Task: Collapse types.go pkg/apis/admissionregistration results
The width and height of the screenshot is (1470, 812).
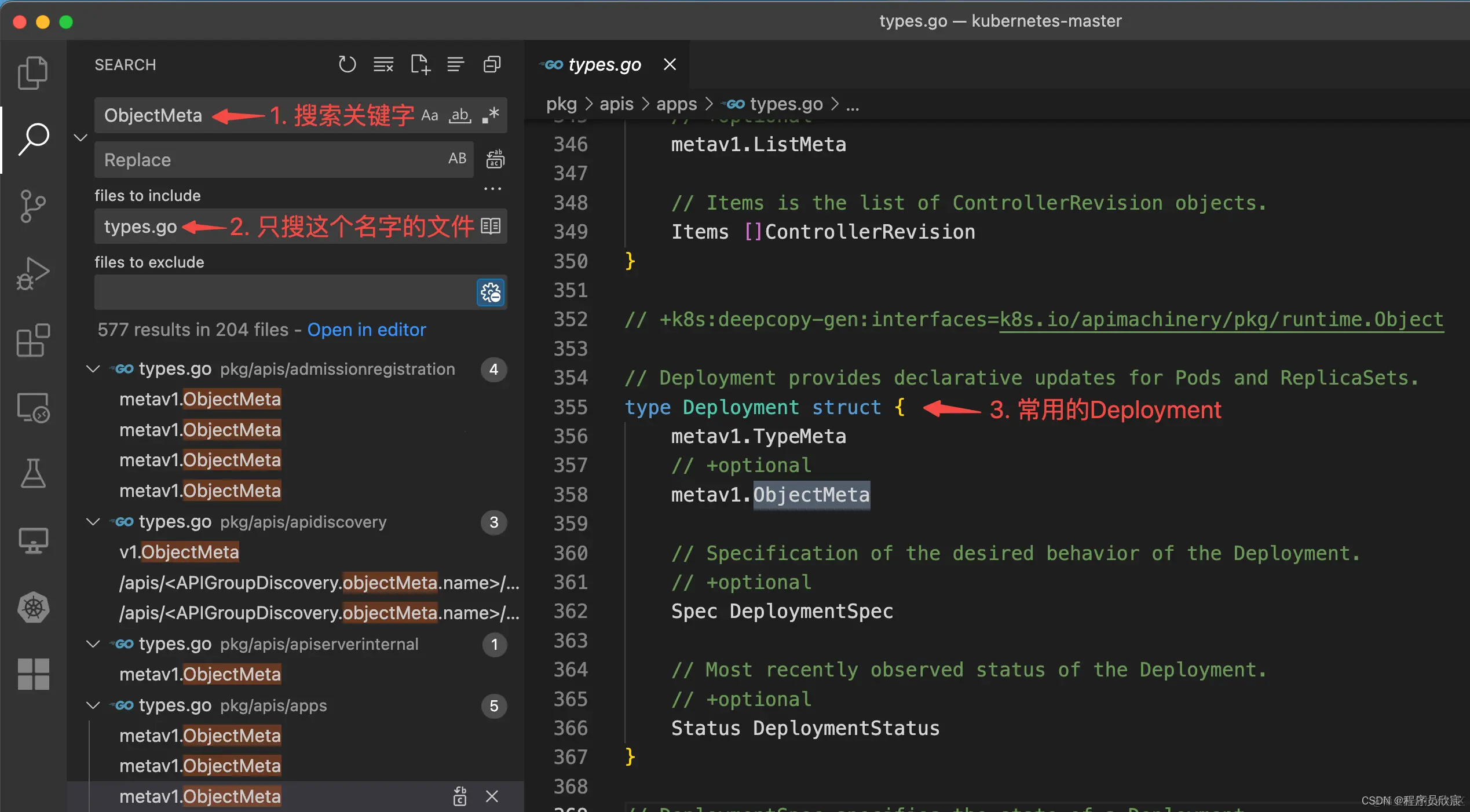Action: click(x=93, y=369)
